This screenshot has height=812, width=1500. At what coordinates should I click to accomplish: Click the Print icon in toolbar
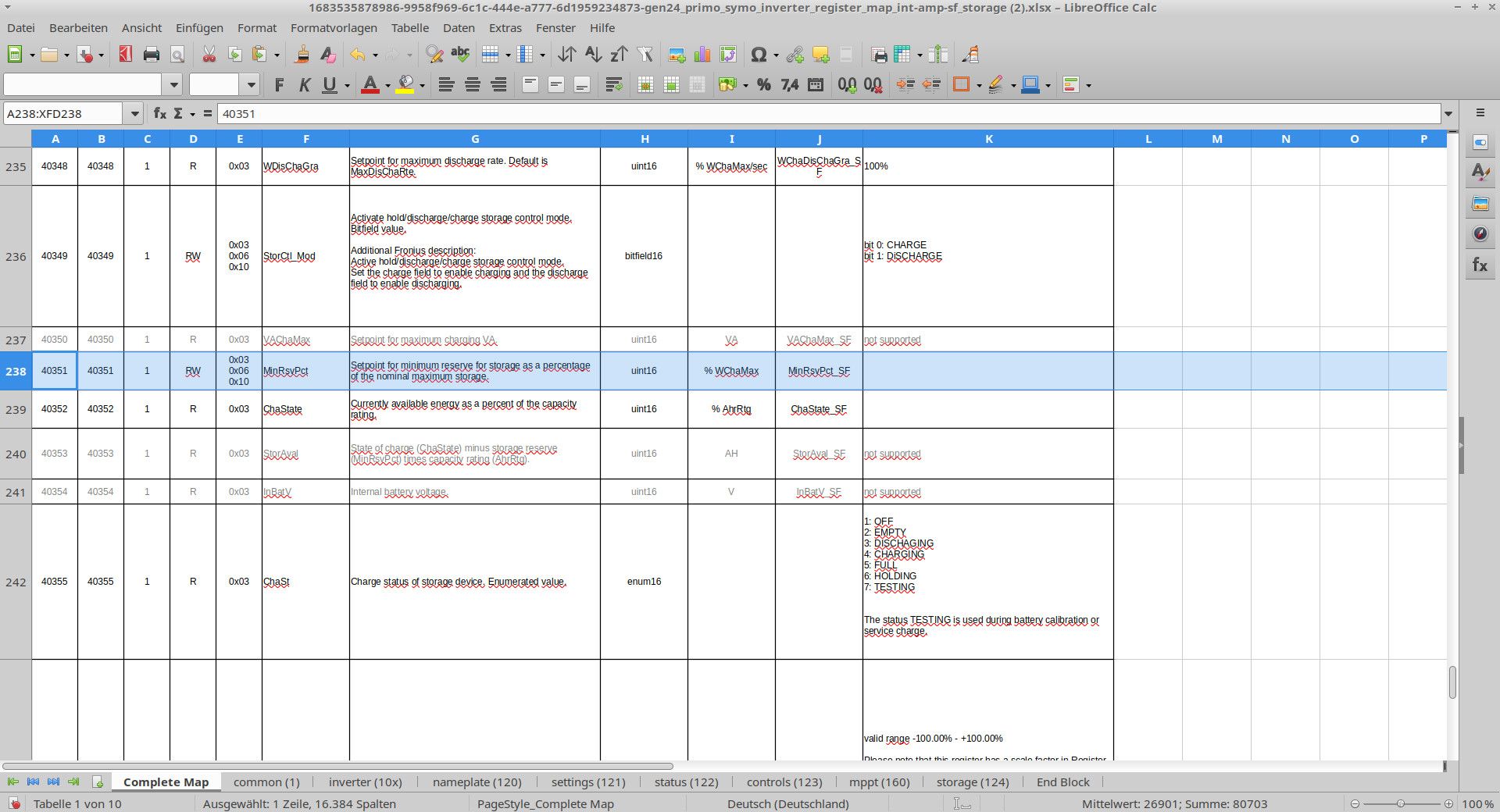pyautogui.click(x=152, y=55)
